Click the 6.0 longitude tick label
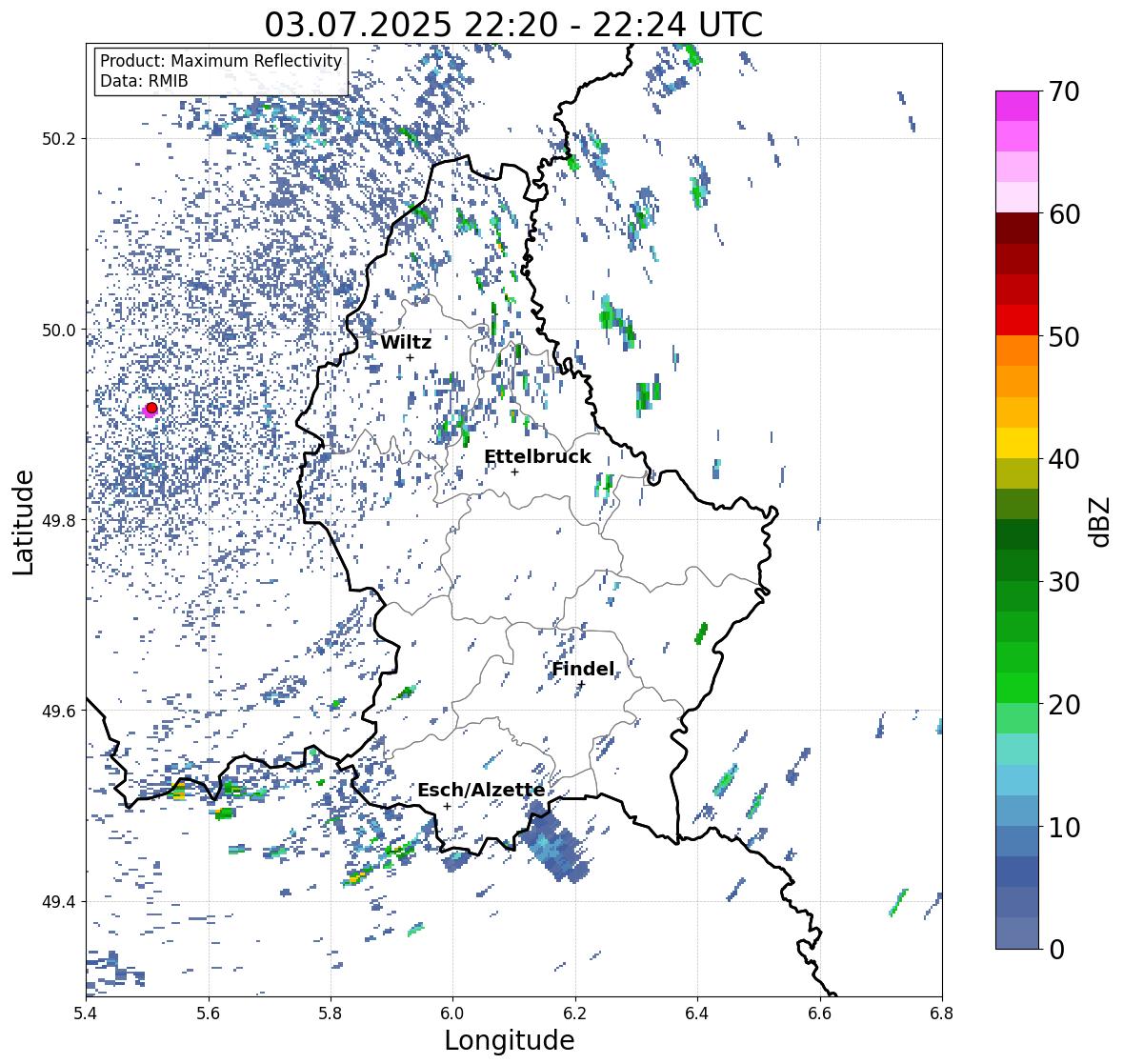 [452, 1014]
